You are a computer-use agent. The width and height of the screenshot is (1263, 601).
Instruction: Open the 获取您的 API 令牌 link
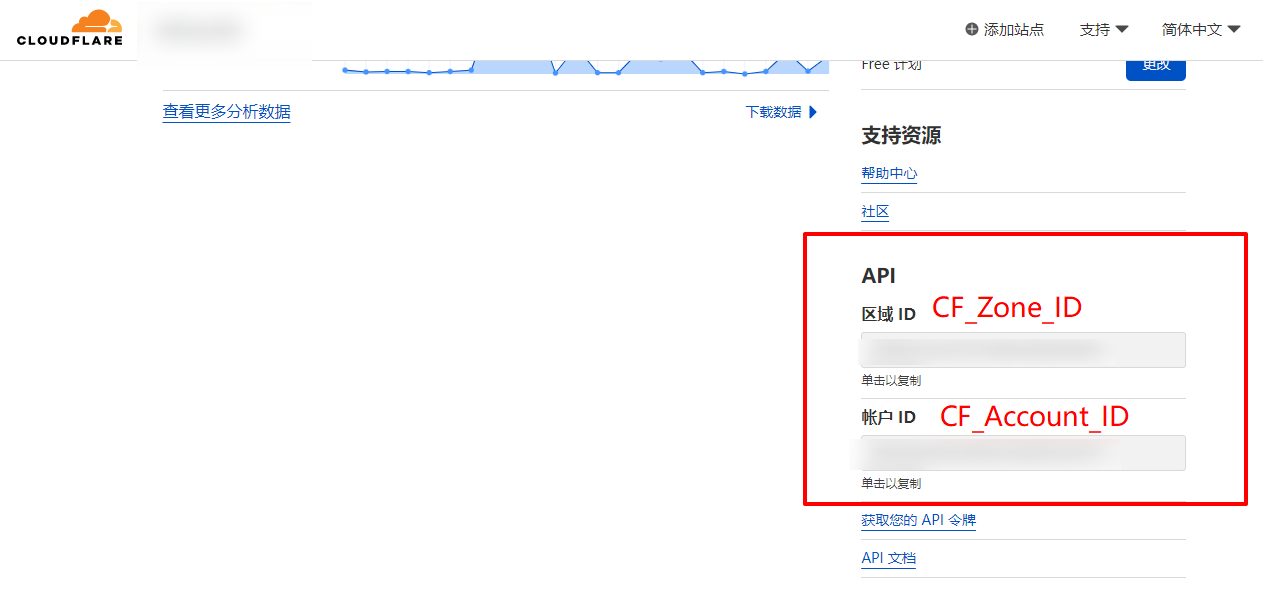click(918, 520)
